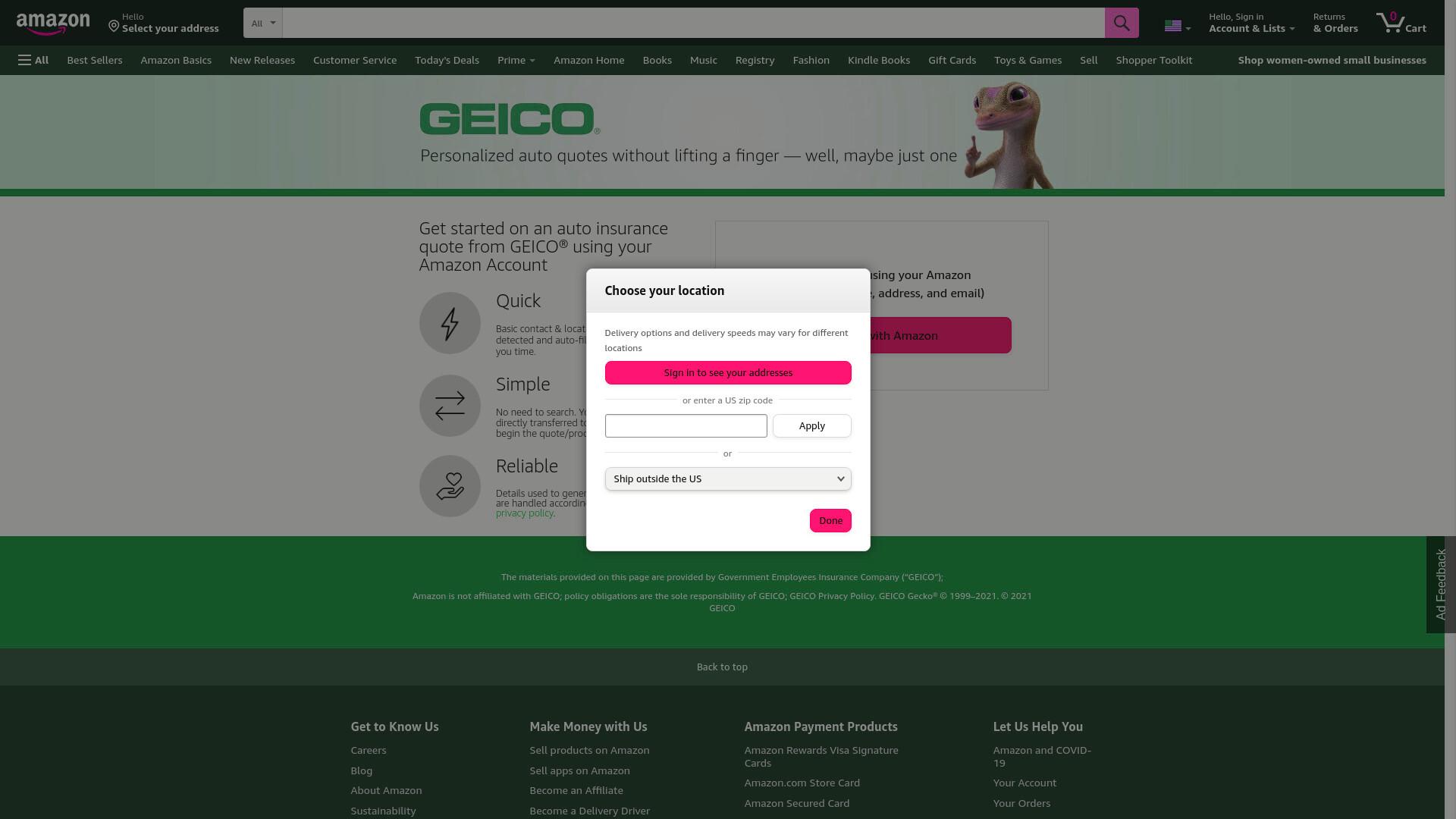Open the Blog footer link
Image resolution: width=1456 pixels, height=819 pixels.
361,770
